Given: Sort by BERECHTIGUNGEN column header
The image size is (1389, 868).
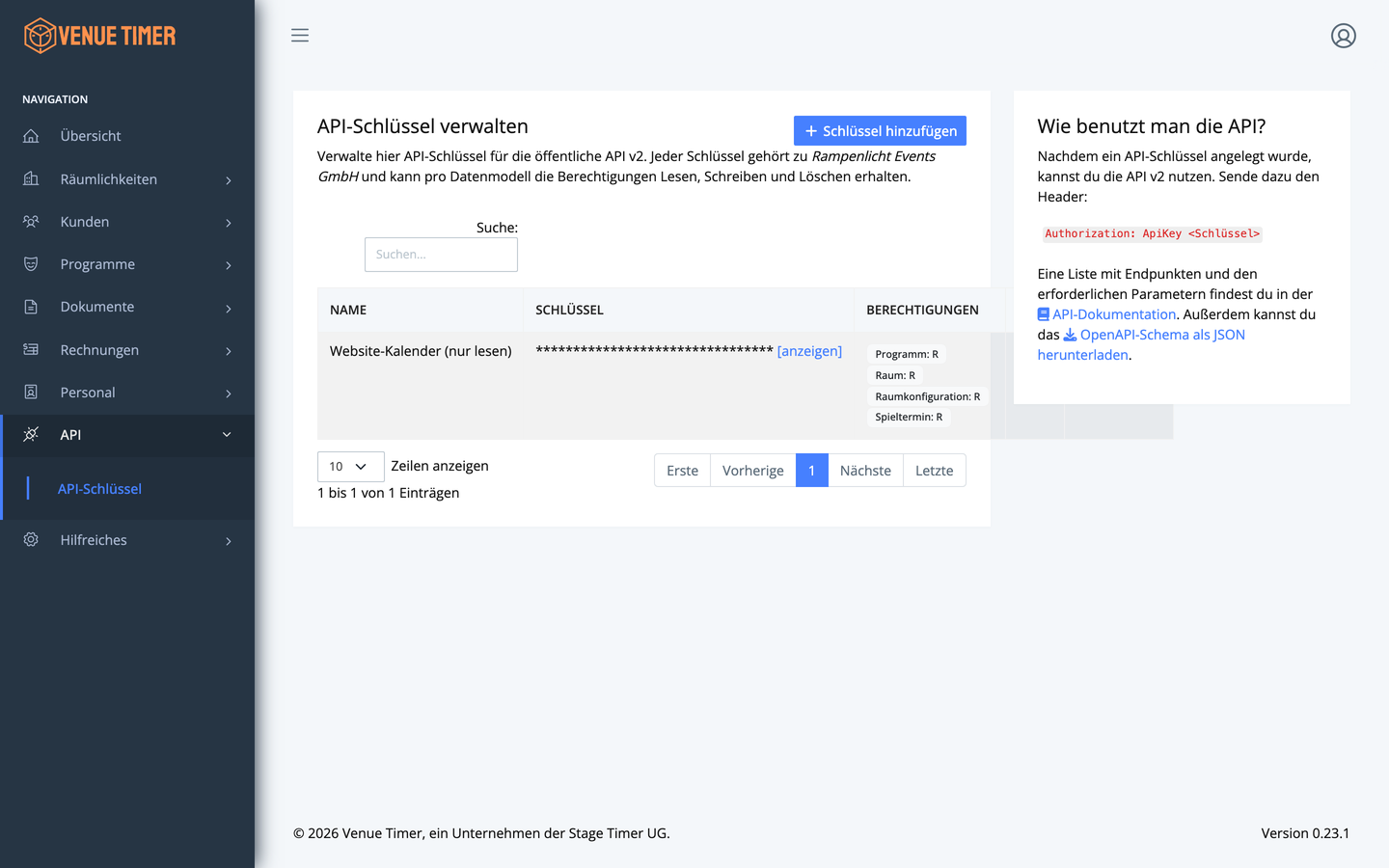Looking at the screenshot, I should point(922,310).
